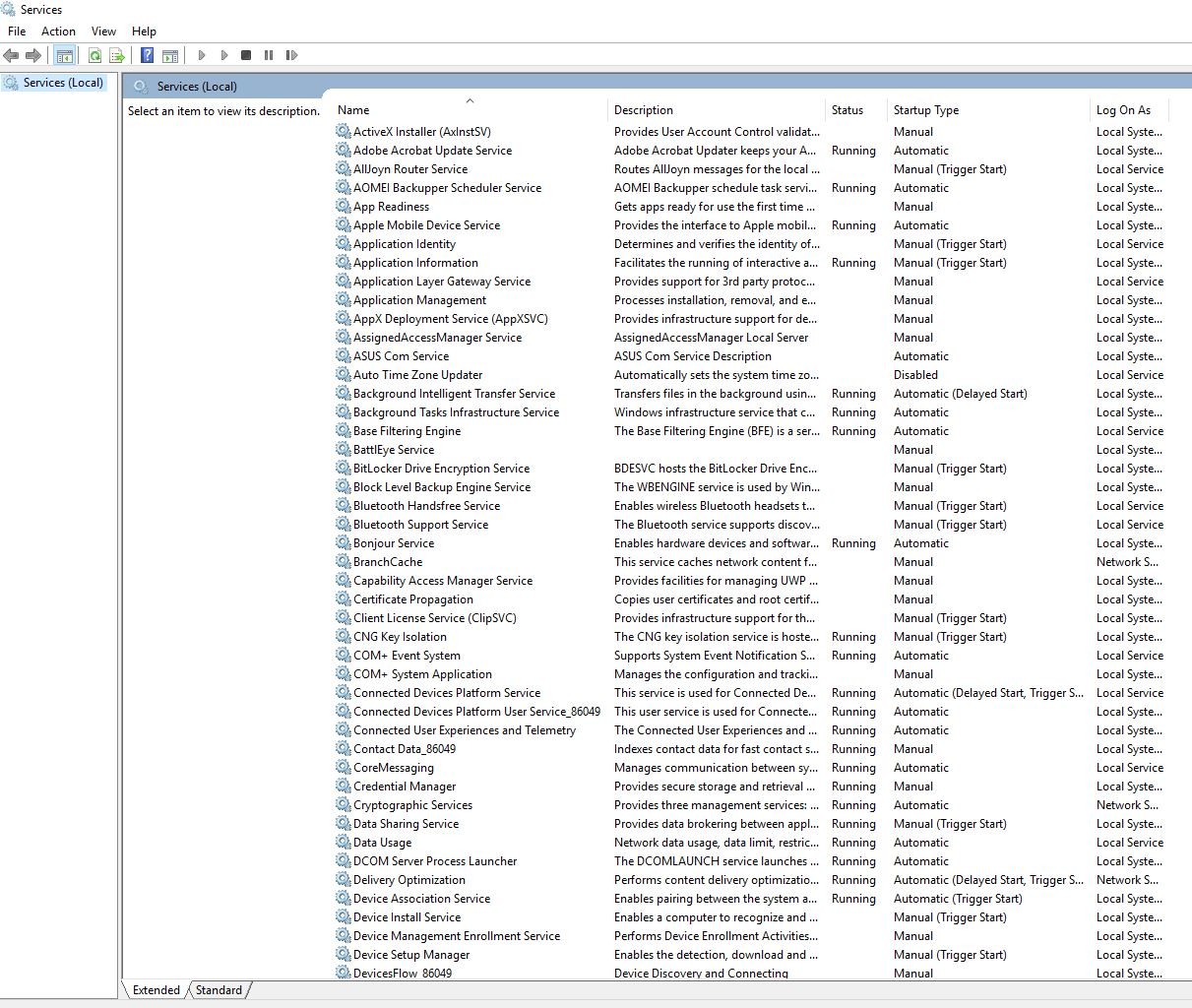Select AOMEI Backupper Scheduler Service
The image size is (1192, 1008).
[x=447, y=188]
